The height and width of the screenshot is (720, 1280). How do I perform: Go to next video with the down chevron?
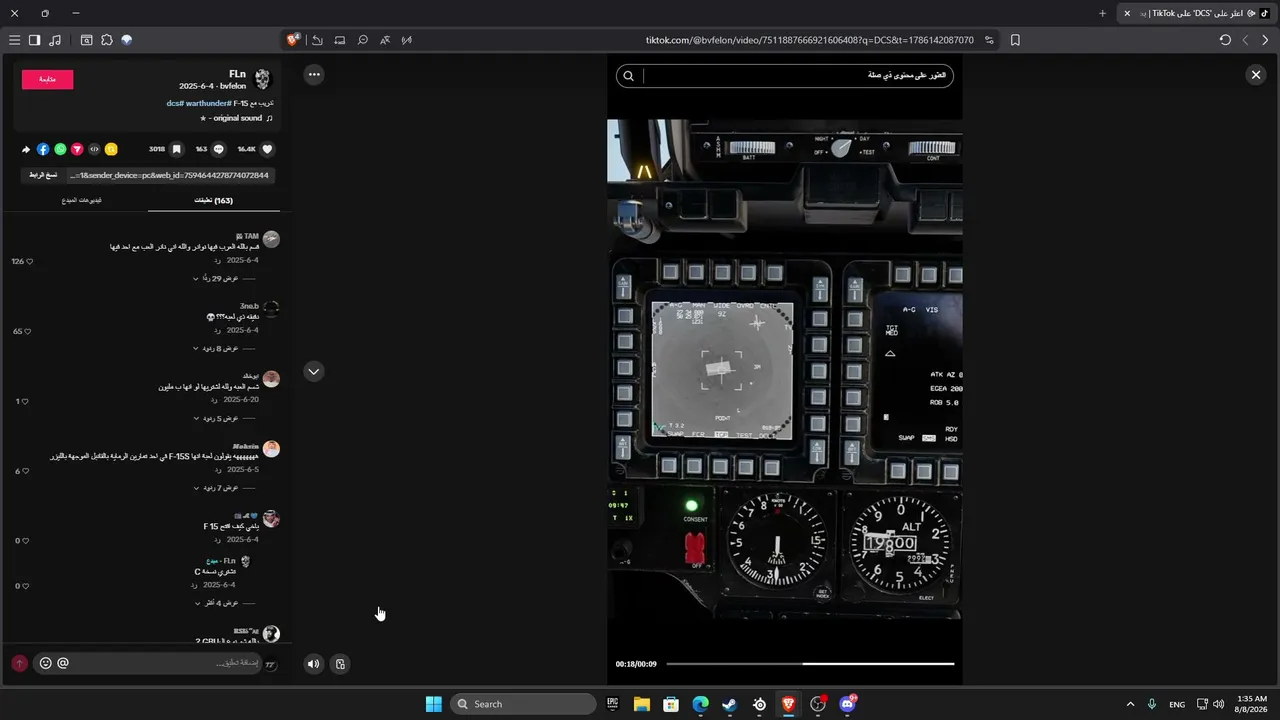pos(314,371)
